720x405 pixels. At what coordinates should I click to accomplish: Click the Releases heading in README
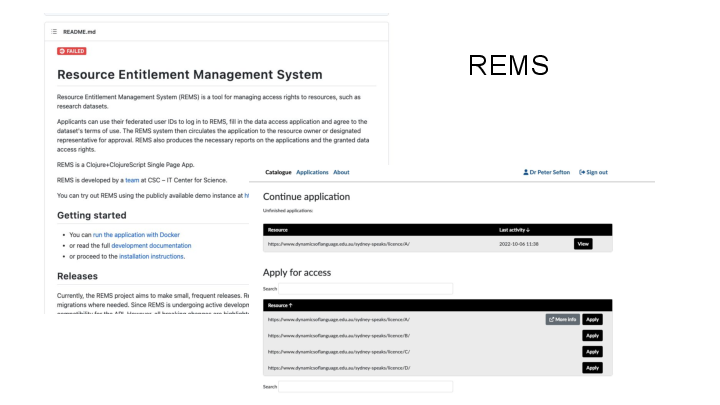[77, 276]
